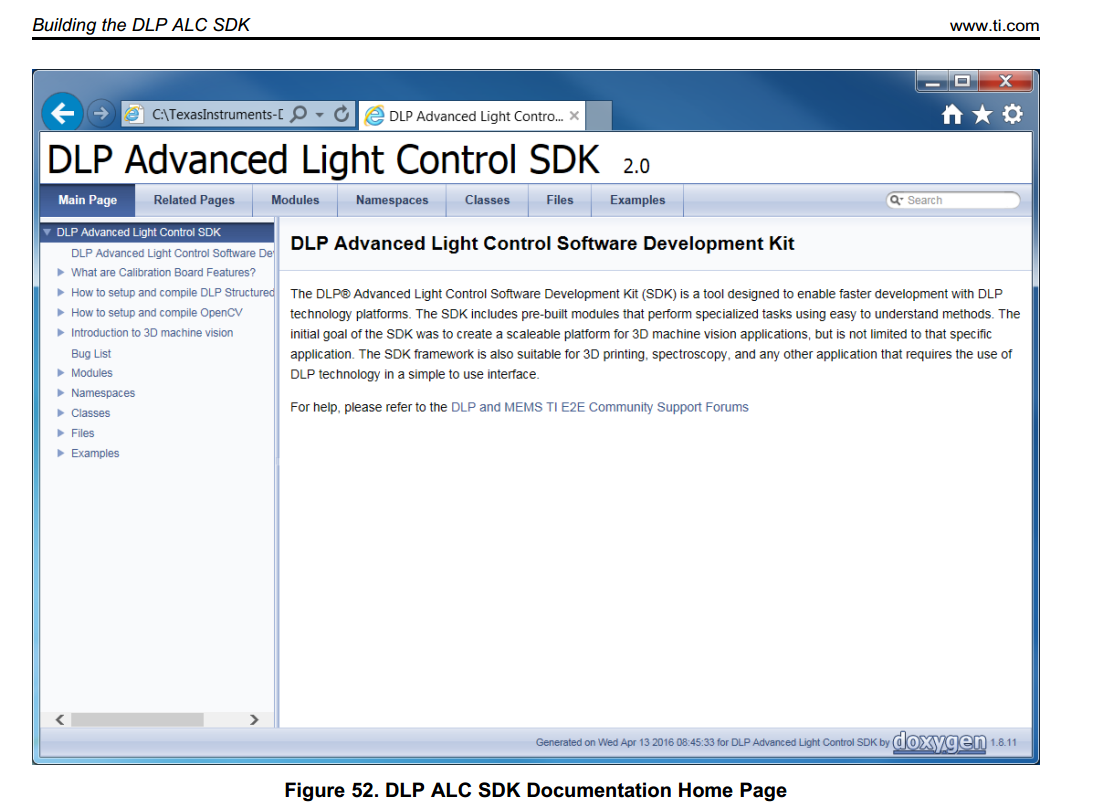Open favorites with the star icon
This screenshot has width=1096, height=809.
982,114
